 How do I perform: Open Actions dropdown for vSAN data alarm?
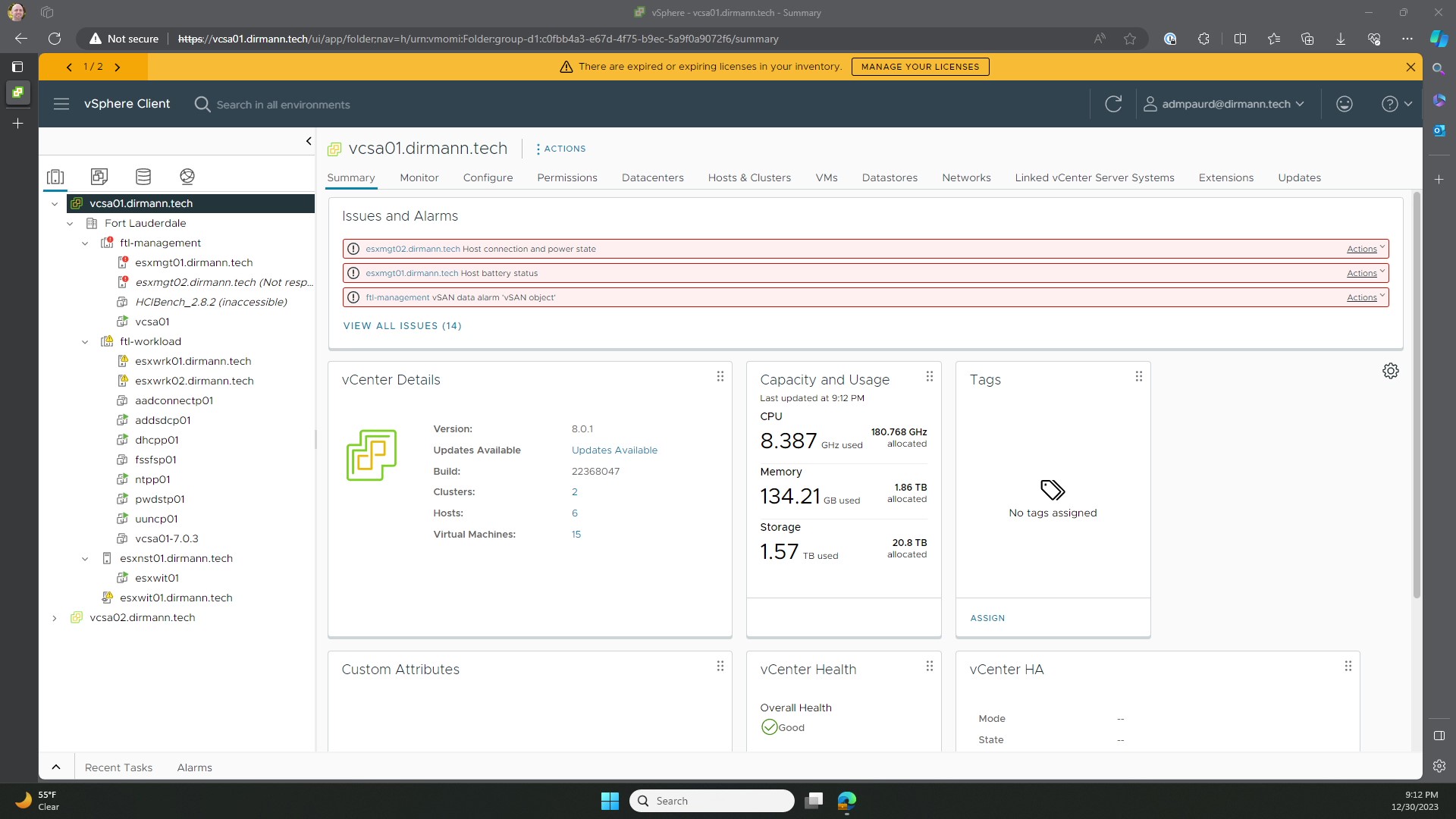tap(1366, 297)
